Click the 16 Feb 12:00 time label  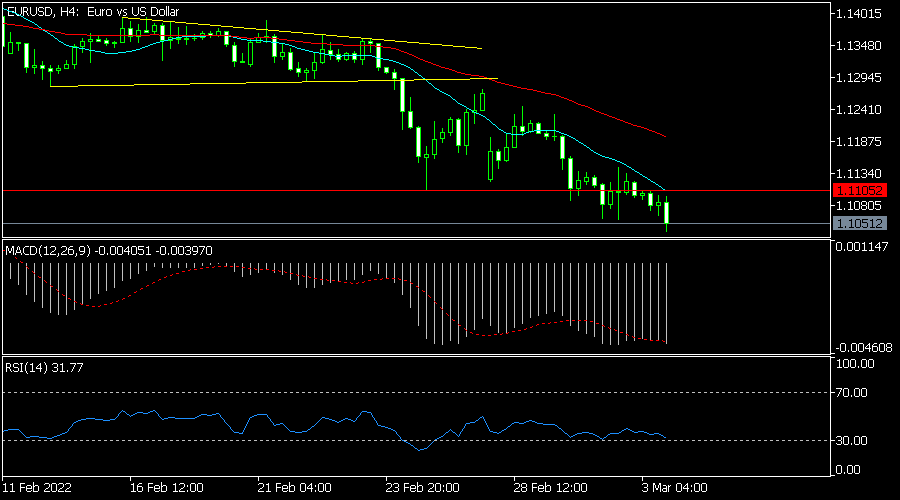(x=166, y=488)
